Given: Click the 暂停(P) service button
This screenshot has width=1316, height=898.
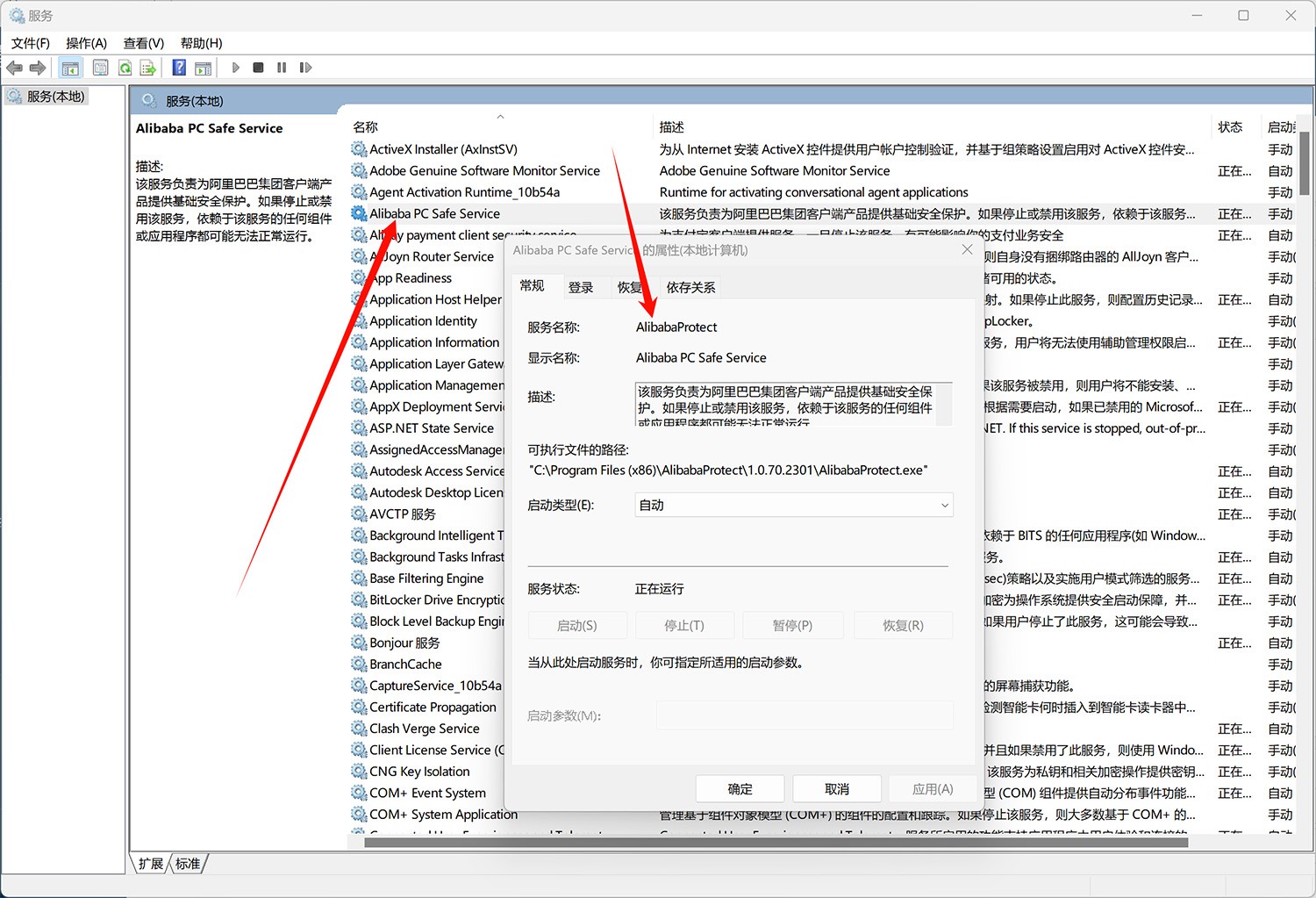Looking at the screenshot, I should click(792, 625).
